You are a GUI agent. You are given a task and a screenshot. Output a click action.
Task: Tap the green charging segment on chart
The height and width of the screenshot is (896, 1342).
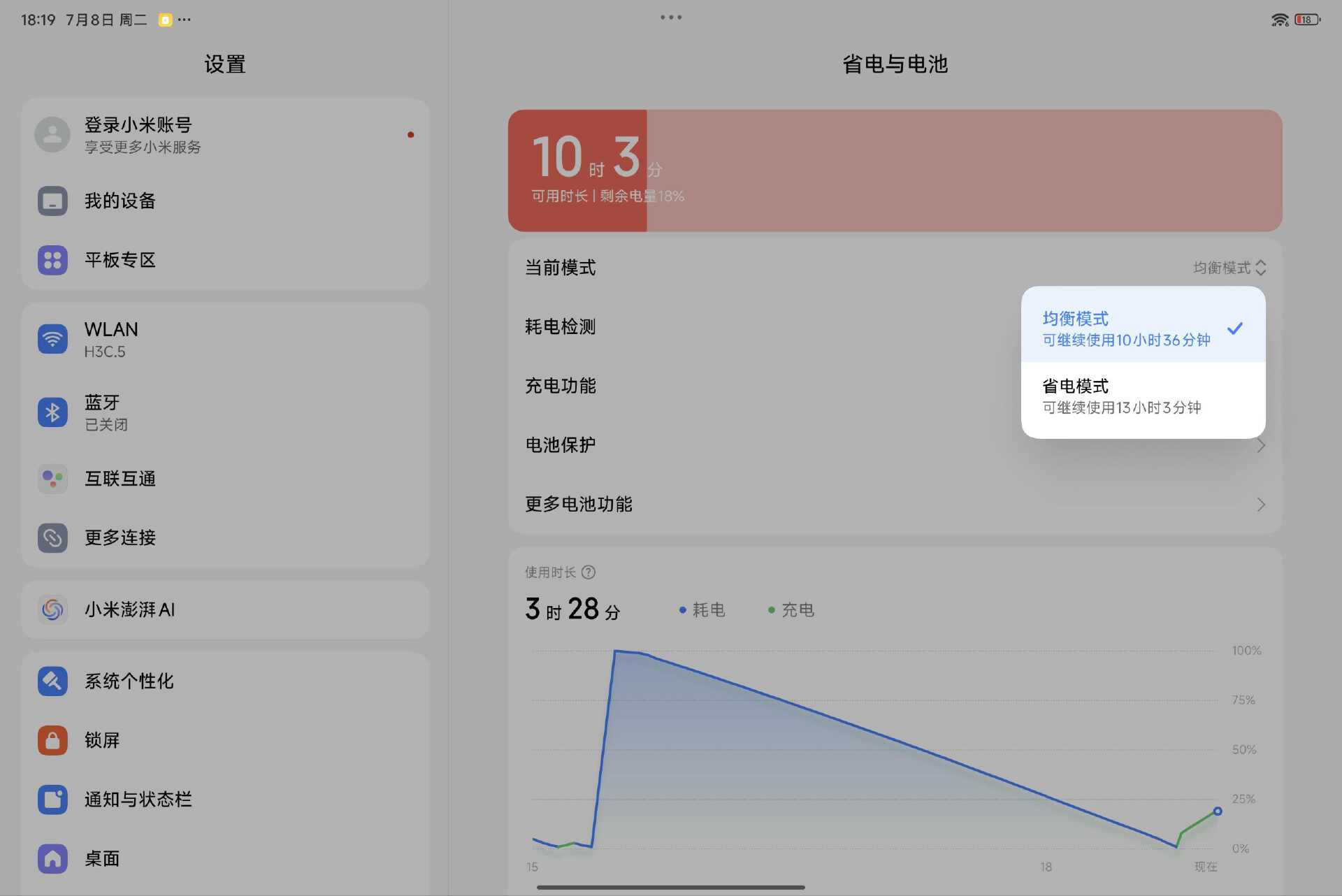coord(1197,827)
